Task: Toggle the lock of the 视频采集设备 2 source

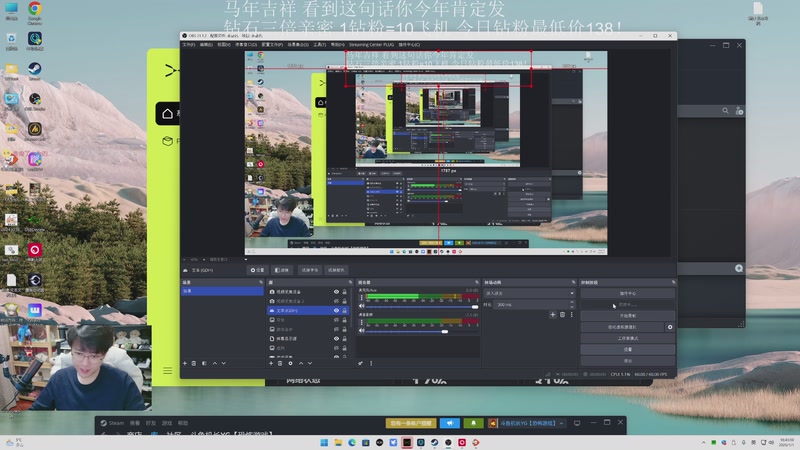Action: click(344, 301)
